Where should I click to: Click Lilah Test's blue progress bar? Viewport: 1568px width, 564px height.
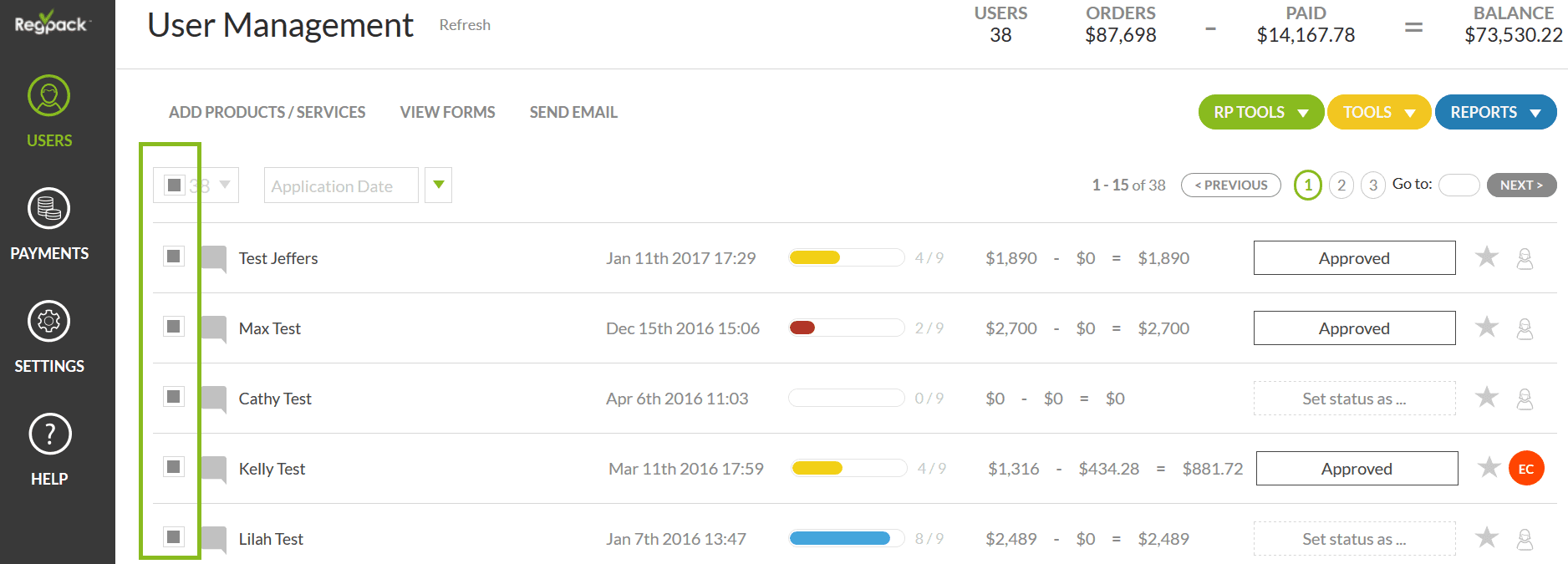[840, 539]
